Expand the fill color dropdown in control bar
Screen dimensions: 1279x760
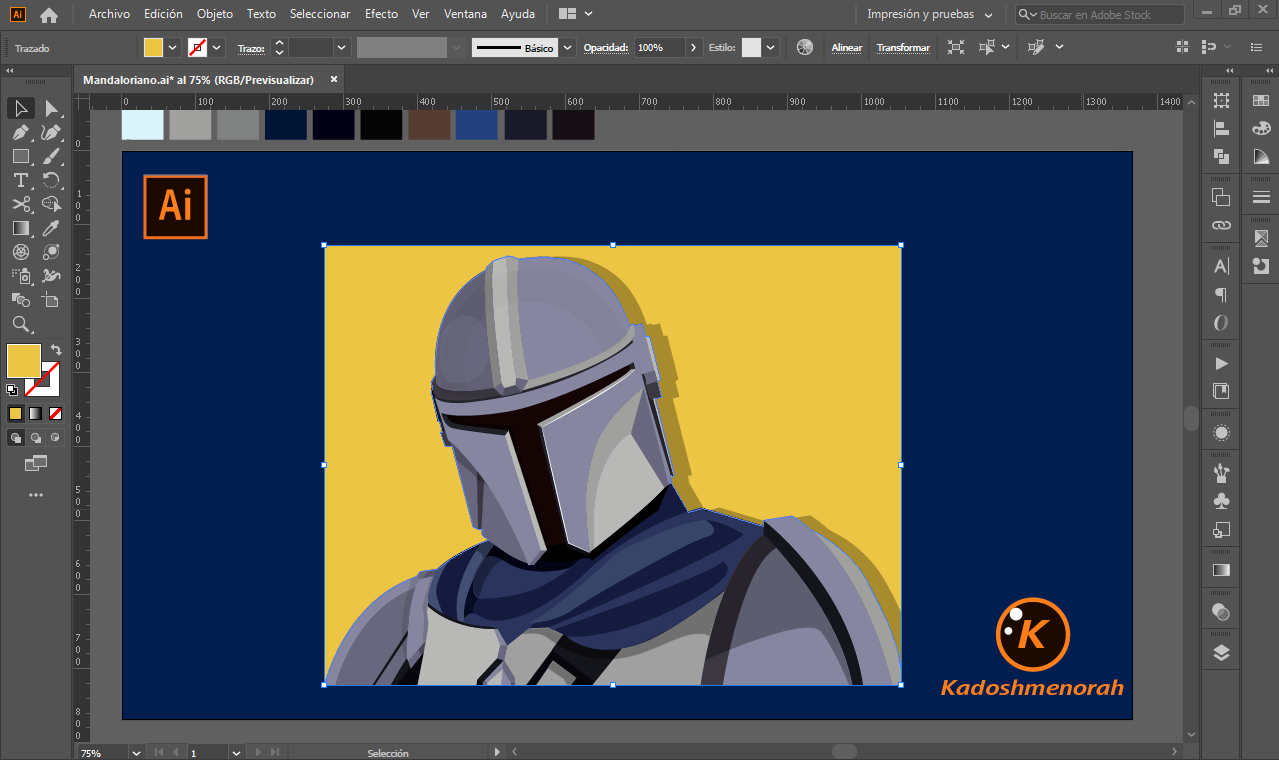tap(173, 47)
